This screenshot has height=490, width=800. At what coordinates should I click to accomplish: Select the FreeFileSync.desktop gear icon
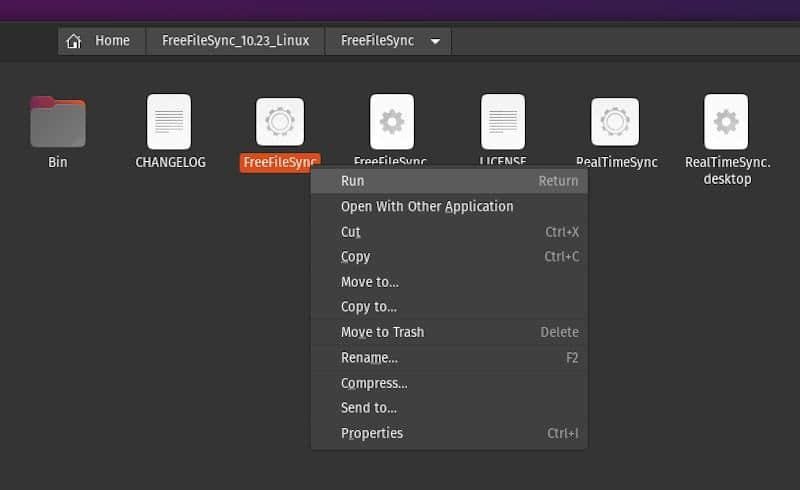tap(391, 122)
